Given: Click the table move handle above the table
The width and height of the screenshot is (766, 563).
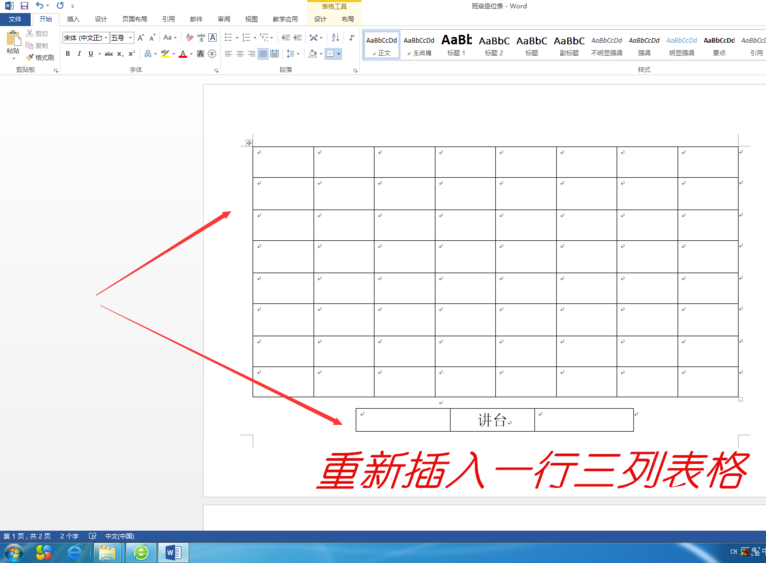Looking at the screenshot, I should coord(248,143).
